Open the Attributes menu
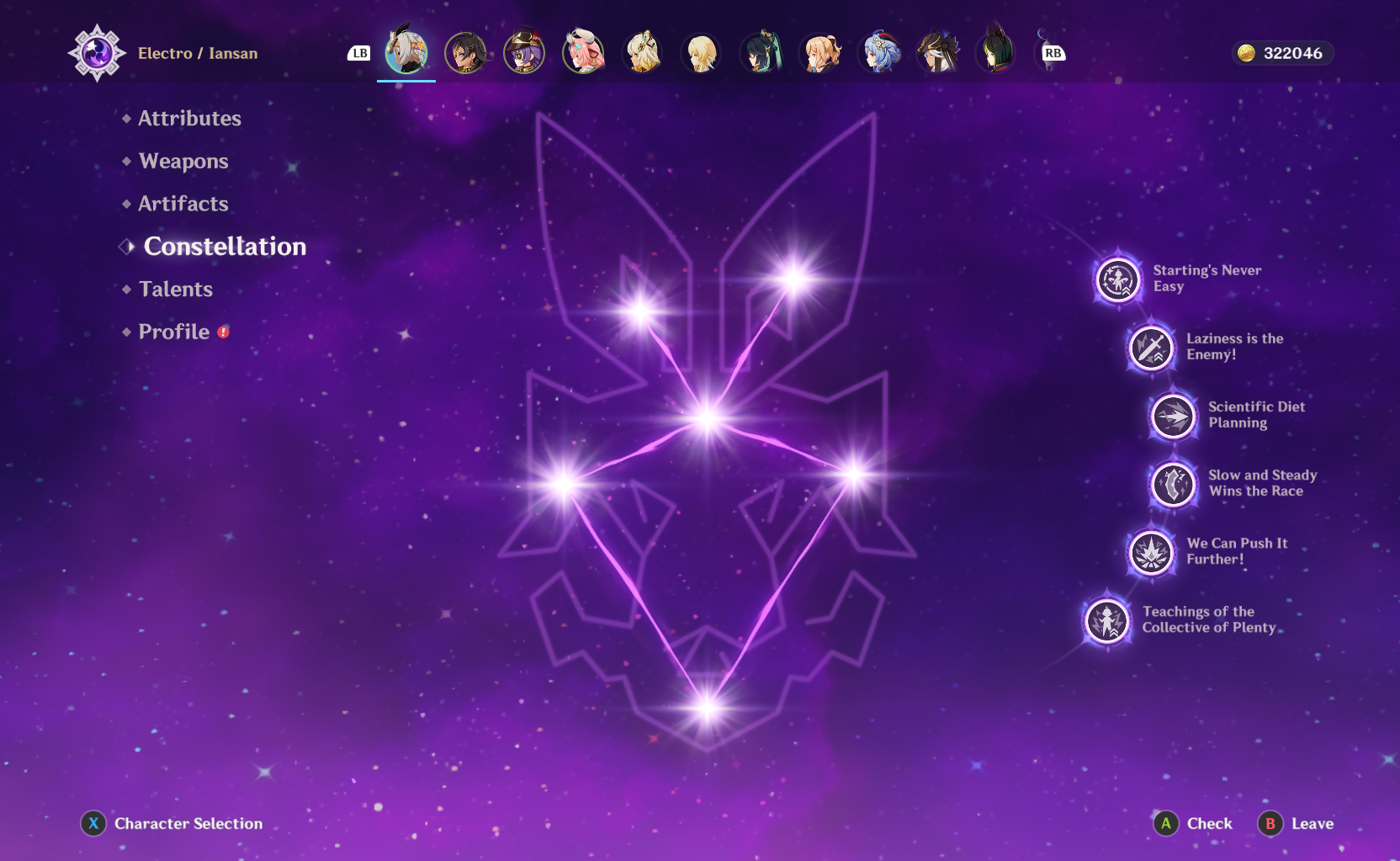The image size is (1400, 861). (189, 119)
